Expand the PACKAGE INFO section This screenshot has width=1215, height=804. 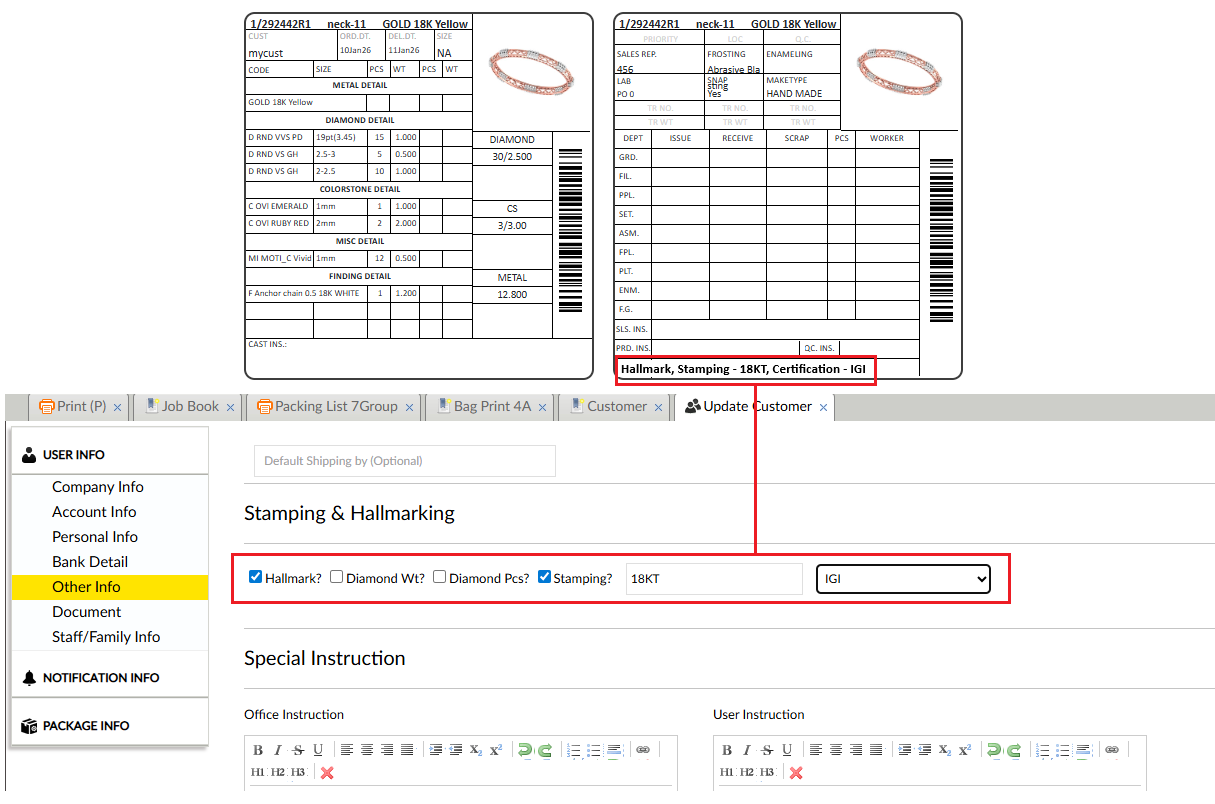tap(85, 726)
